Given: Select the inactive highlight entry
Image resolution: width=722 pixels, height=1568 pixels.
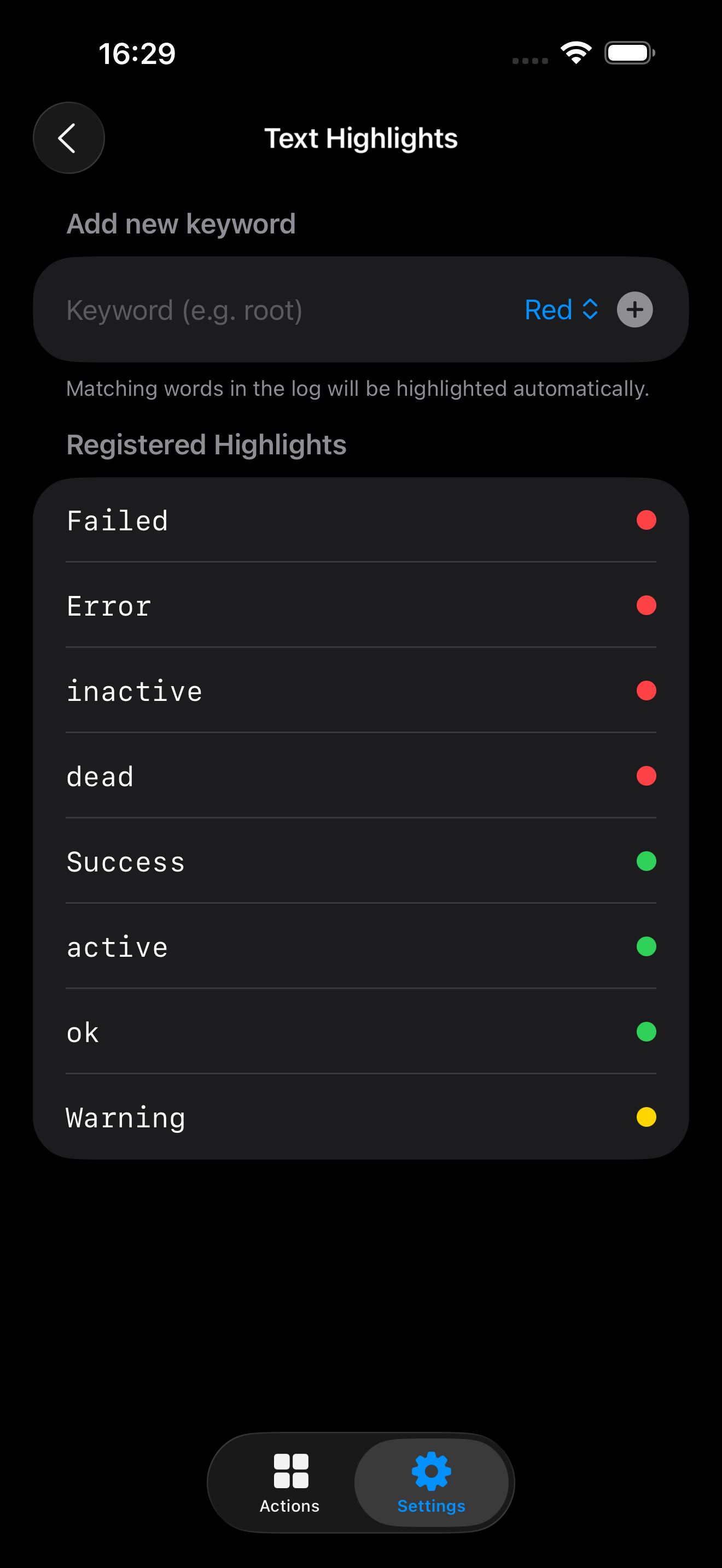Looking at the screenshot, I should (243, 691).
